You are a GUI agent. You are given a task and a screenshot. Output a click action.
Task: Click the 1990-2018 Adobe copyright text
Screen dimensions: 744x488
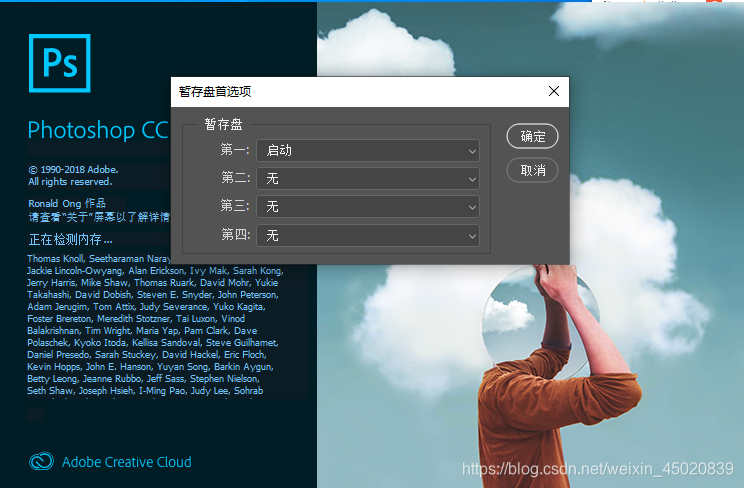pyautogui.click(x=74, y=169)
